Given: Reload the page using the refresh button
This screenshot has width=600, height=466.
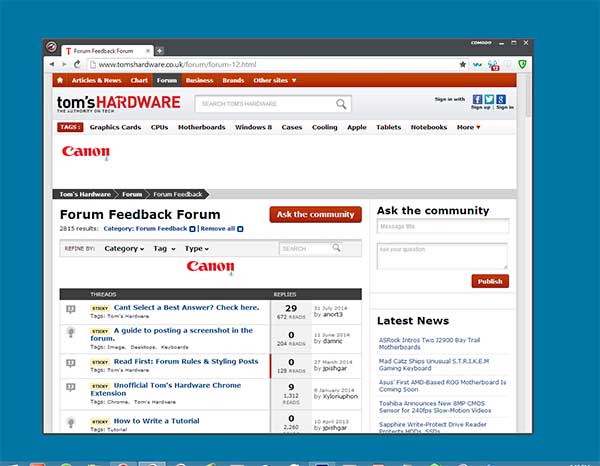Looking at the screenshot, I should pyautogui.click(x=77, y=65).
